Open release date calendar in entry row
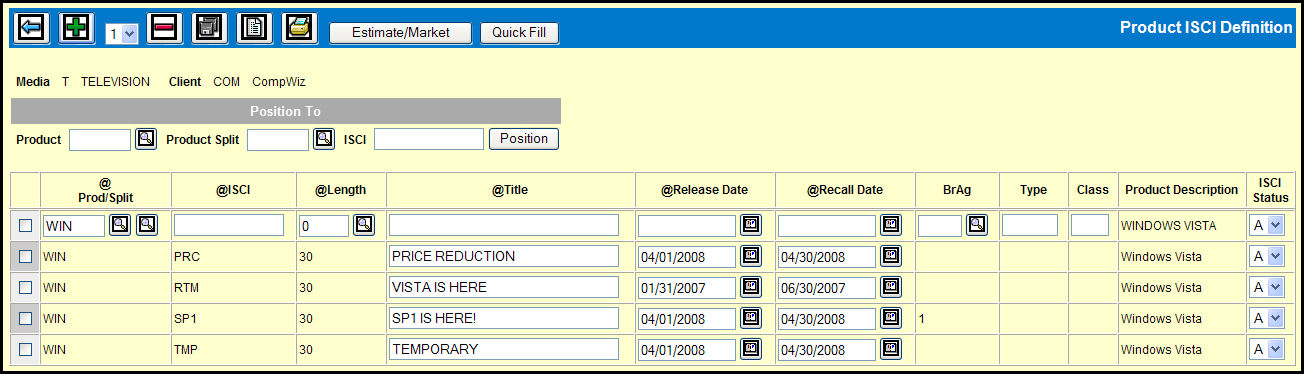This screenshot has width=1304, height=374. click(751, 225)
